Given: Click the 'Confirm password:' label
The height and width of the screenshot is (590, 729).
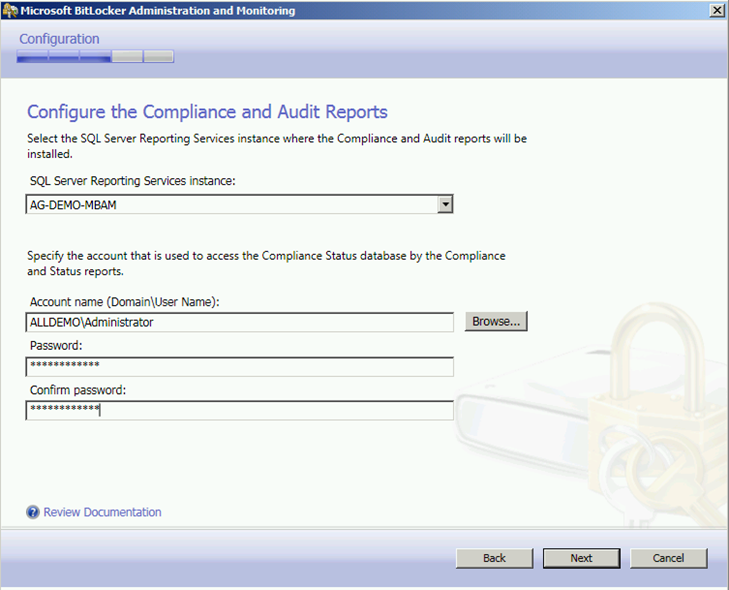Looking at the screenshot, I should click(78, 390).
